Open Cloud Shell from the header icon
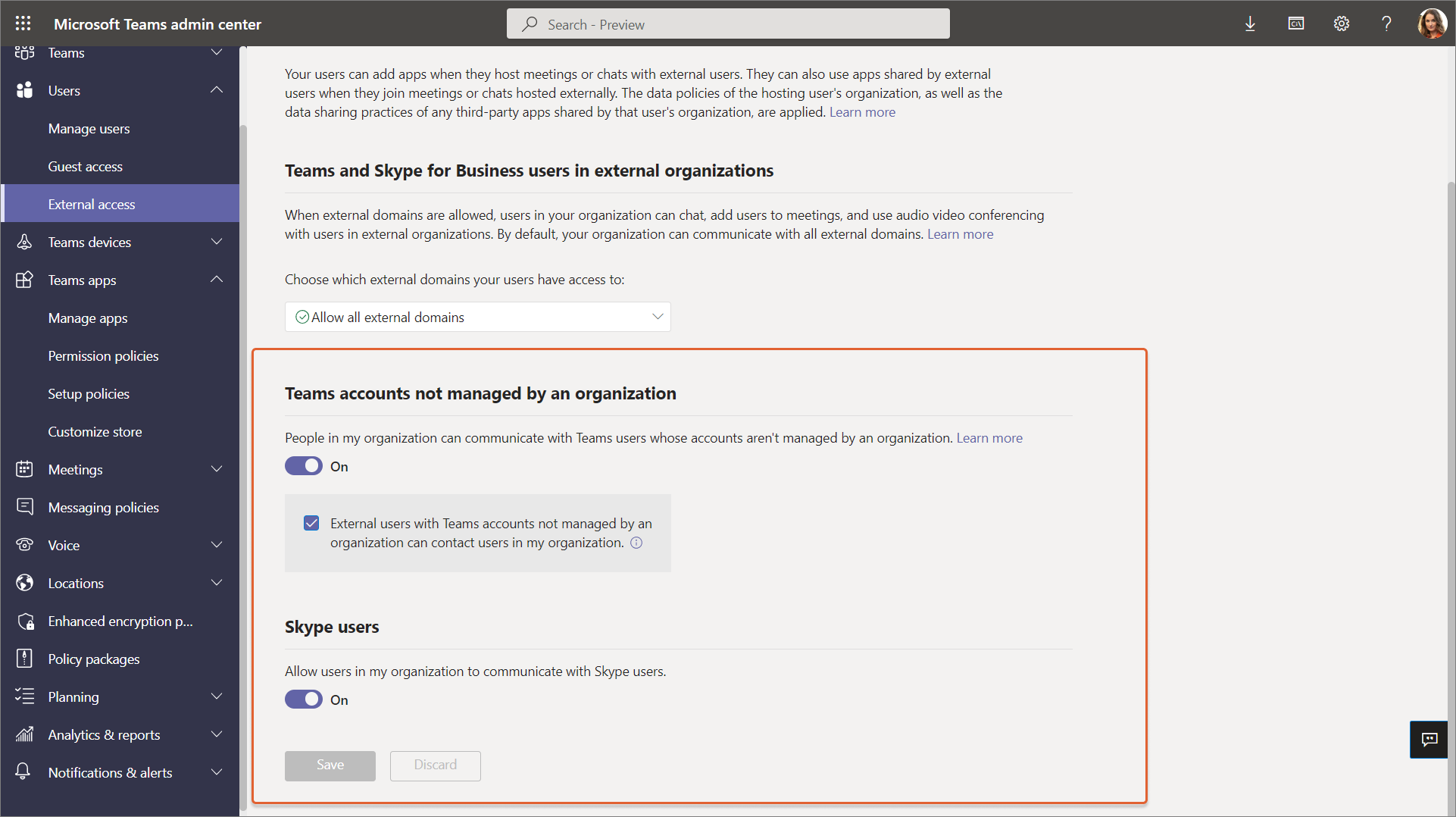Image resolution: width=1456 pixels, height=817 pixels. click(x=1295, y=24)
